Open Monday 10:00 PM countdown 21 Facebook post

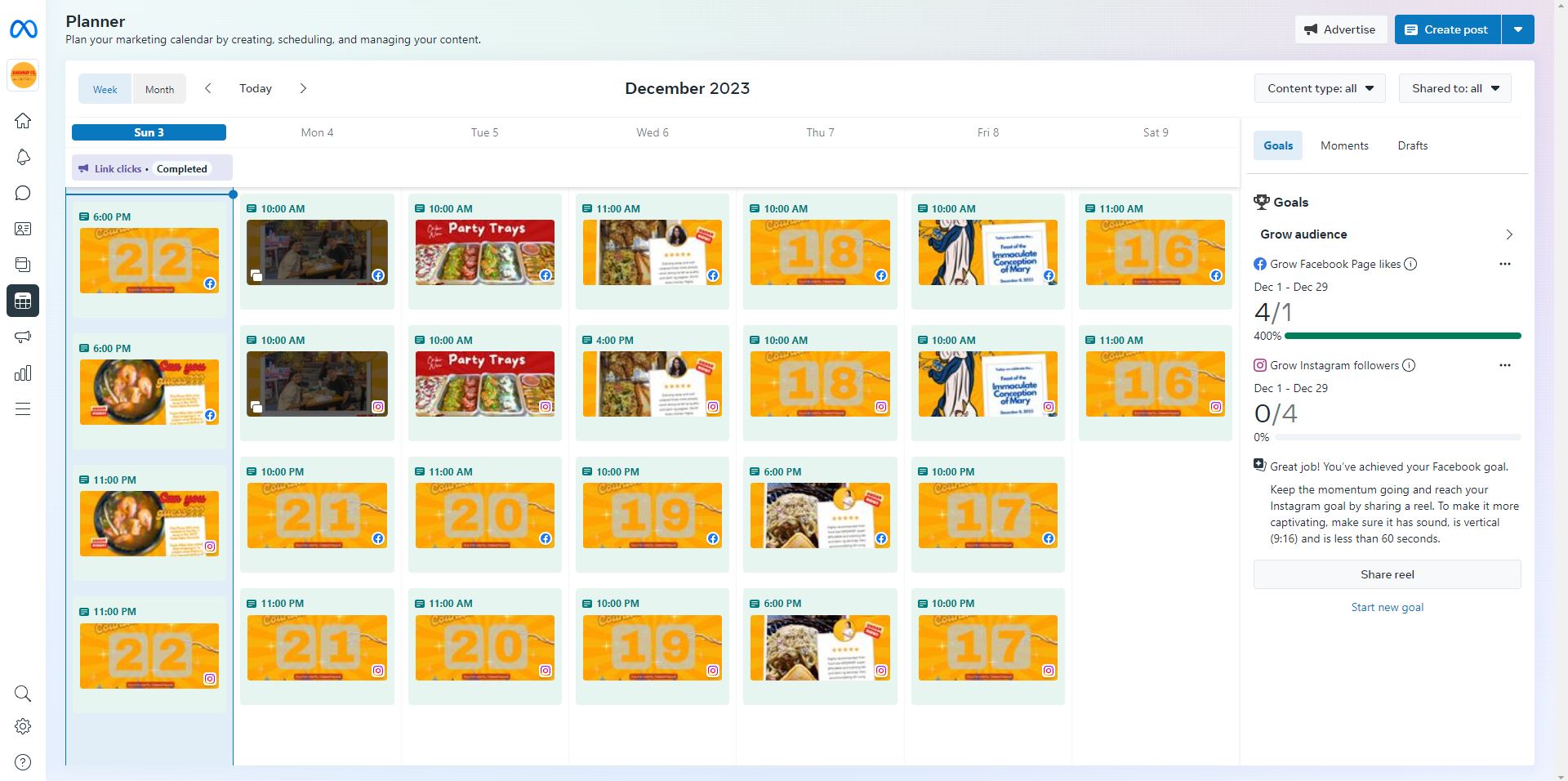coord(317,515)
